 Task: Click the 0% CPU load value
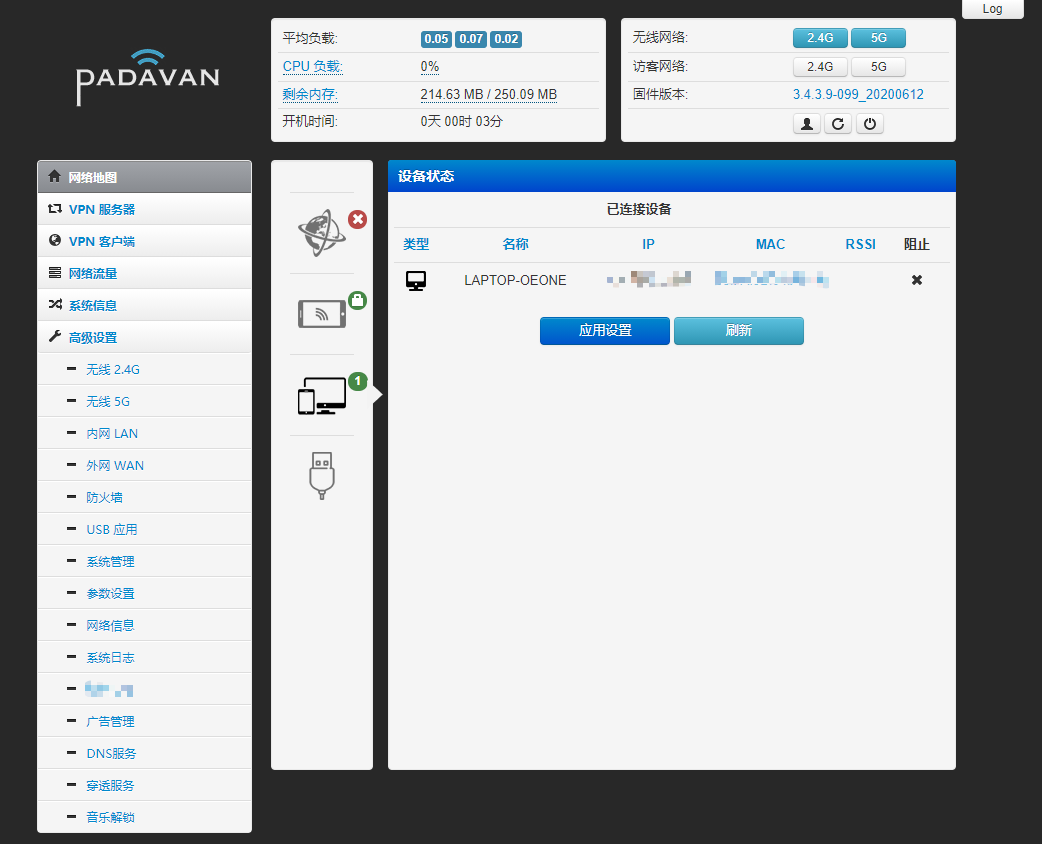tap(429, 66)
